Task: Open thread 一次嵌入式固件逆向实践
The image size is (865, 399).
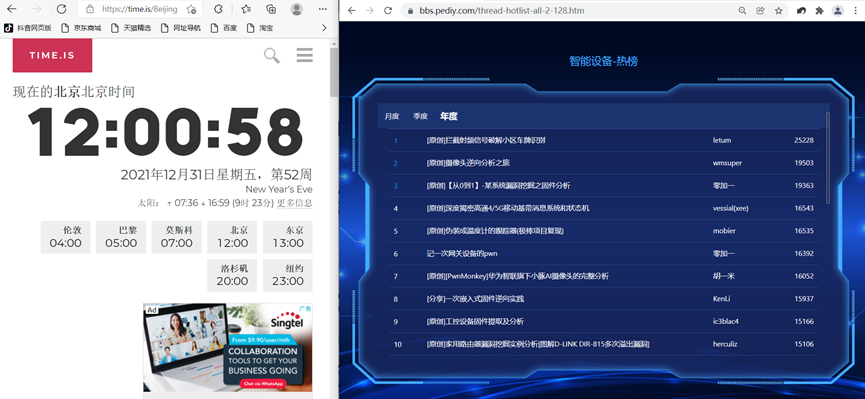Action: (x=475, y=299)
